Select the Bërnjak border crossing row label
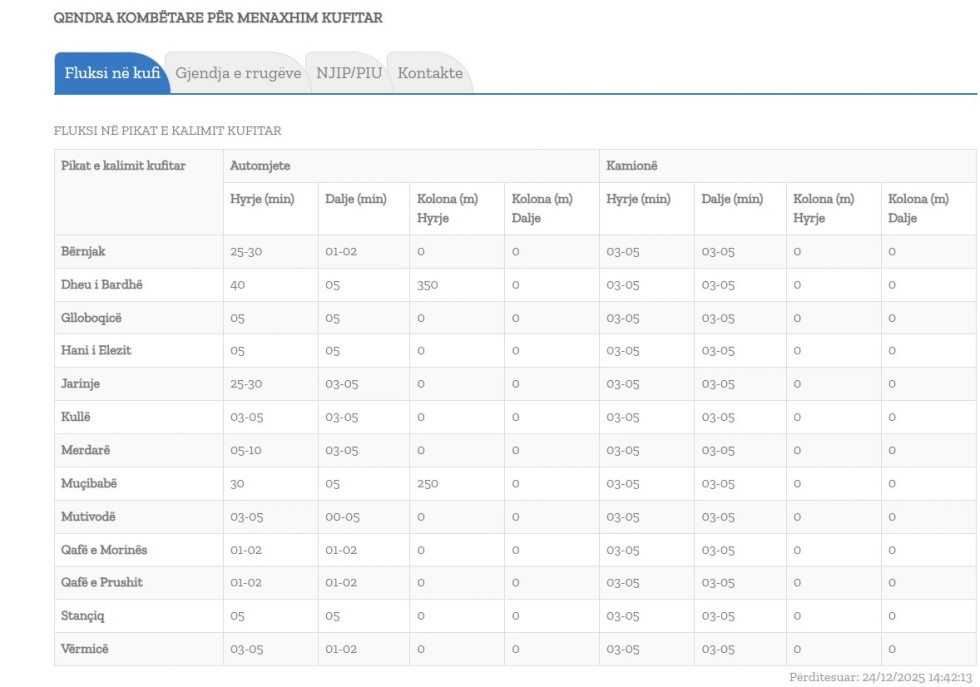The height and width of the screenshot is (687, 980). click(x=83, y=251)
